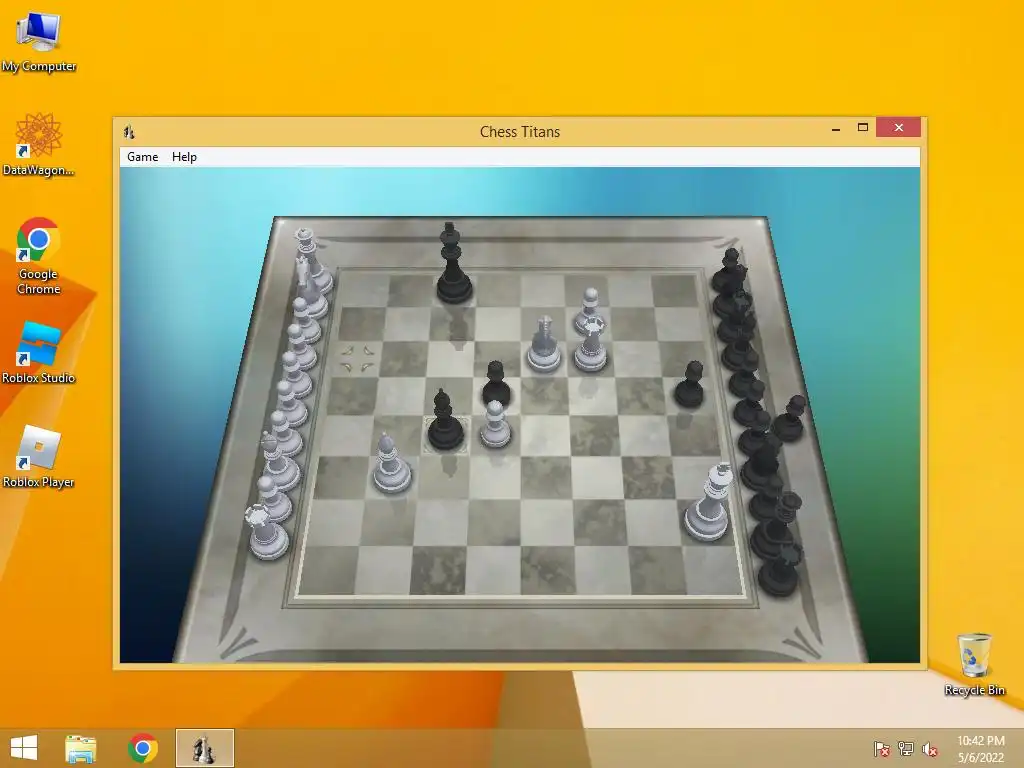Image resolution: width=1024 pixels, height=768 pixels.
Task: Open File Explorer from taskbar
Action: (80, 748)
